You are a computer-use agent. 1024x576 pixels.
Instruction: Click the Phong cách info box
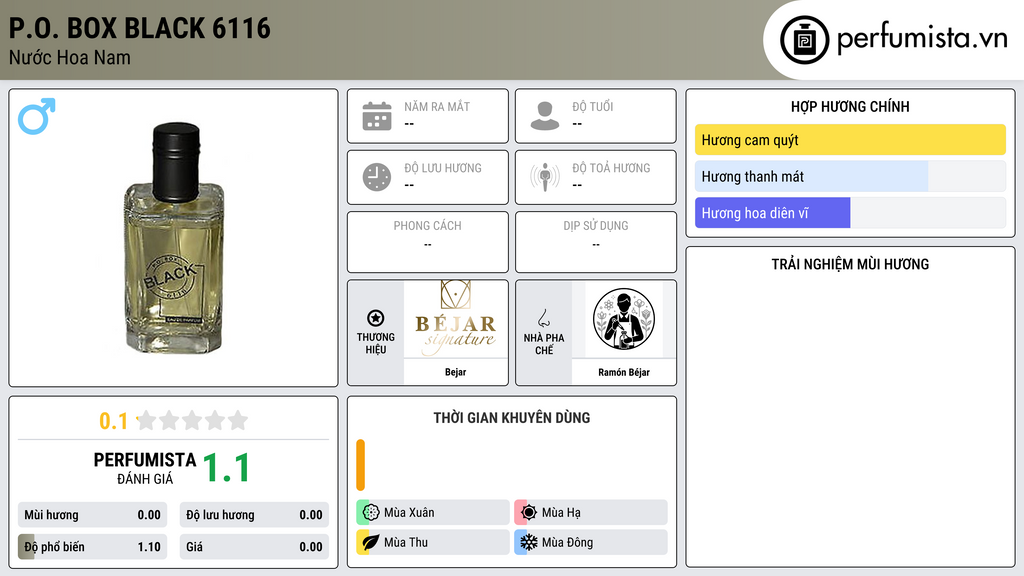click(x=428, y=242)
